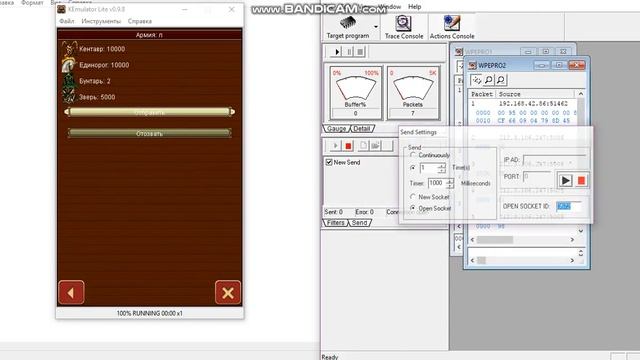The width and height of the screenshot is (640, 360).
Task: Click right arrow of WPEPRO2 lower scrollbar
Action: coord(572,260)
